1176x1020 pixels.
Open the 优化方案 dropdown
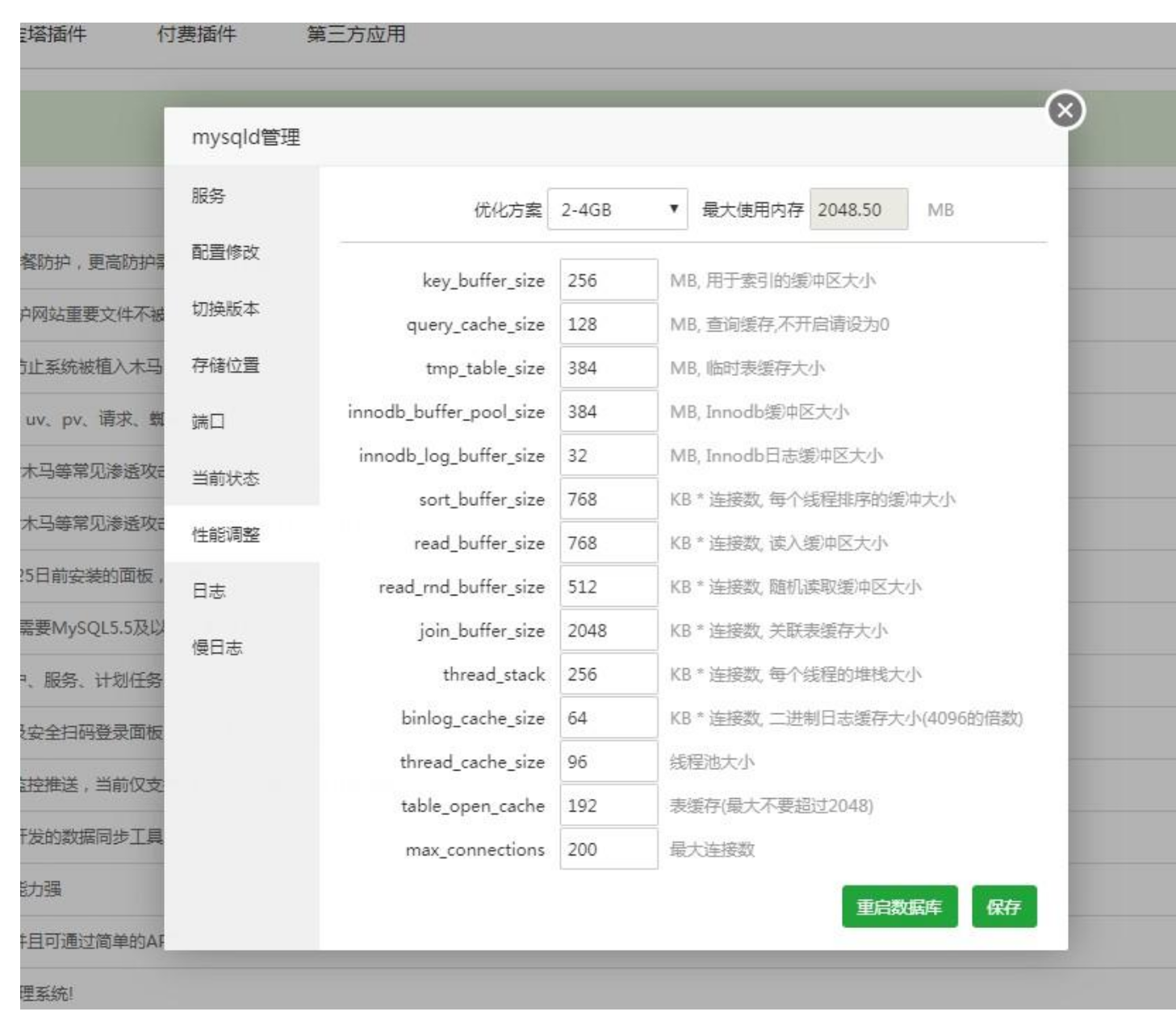click(x=617, y=210)
